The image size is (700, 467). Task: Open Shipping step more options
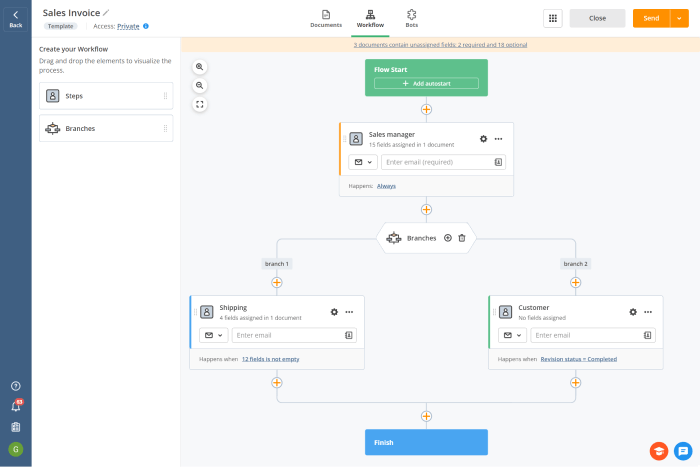349,312
